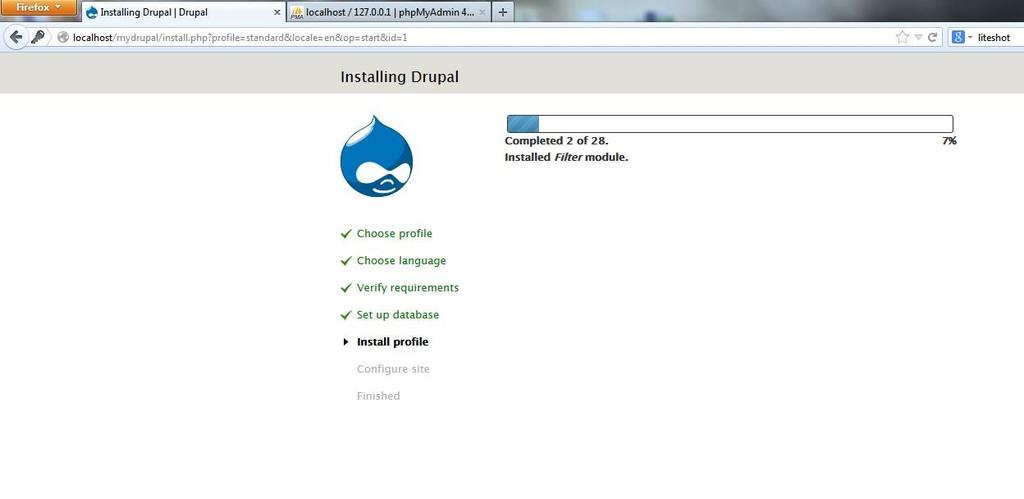Viewport: 1024px width, 499px height.
Task: Click the Finished step
Action: (x=378, y=396)
